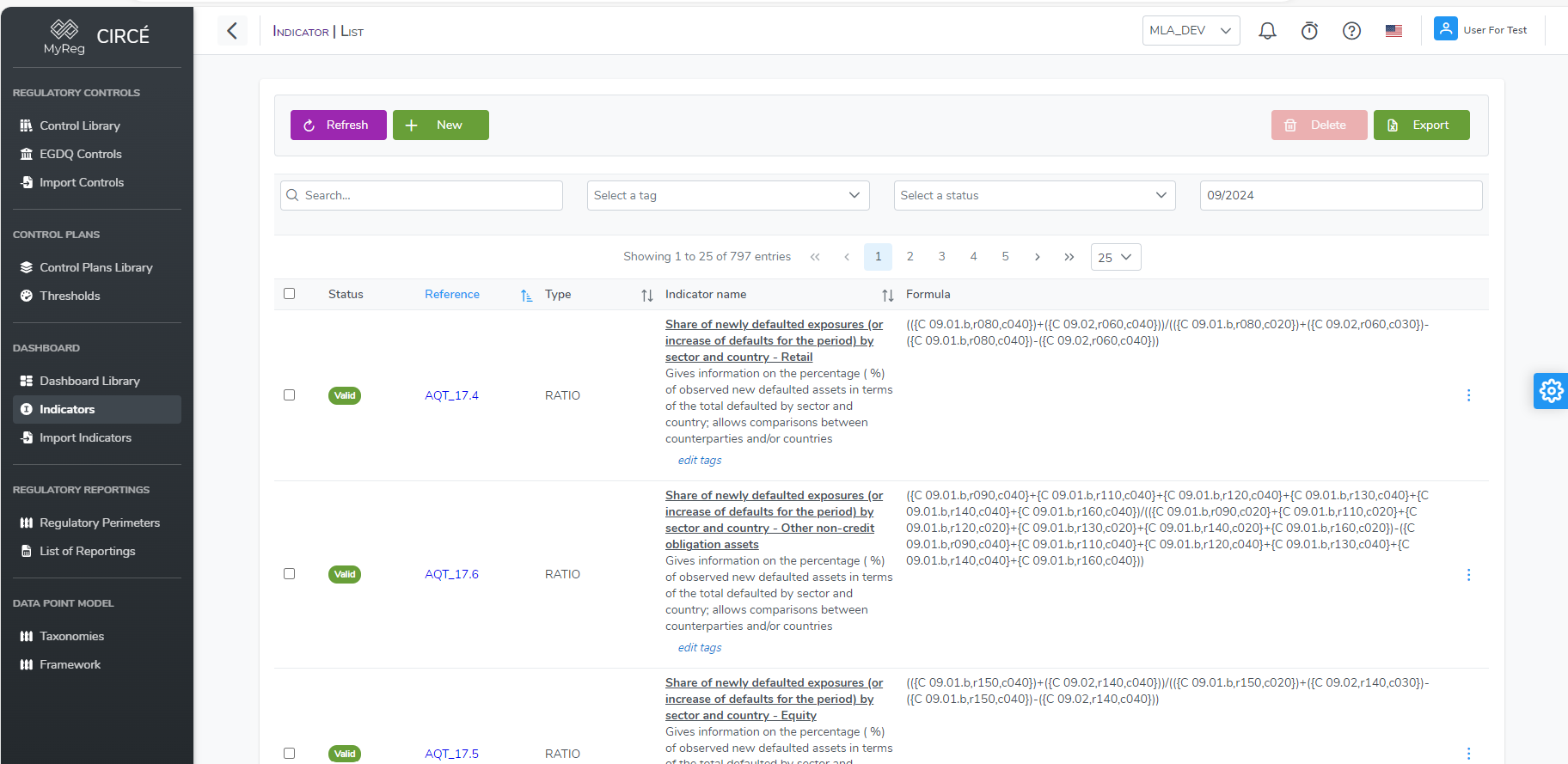Screen dimensions: 1568x764
Task: Go to last page double-right arrow
Action: point(1069,257)
